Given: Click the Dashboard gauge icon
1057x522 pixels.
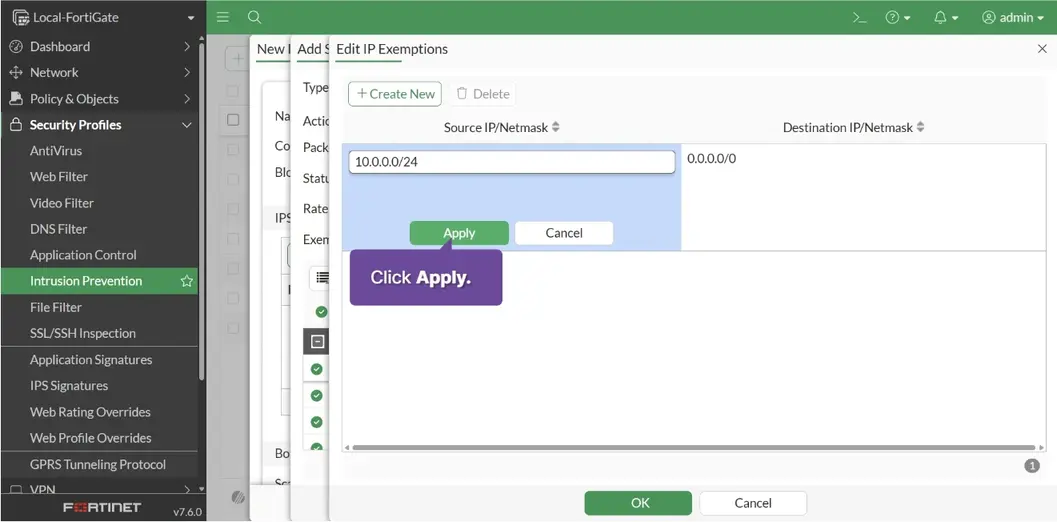Looking at the screenshot, I should point(16,47).
